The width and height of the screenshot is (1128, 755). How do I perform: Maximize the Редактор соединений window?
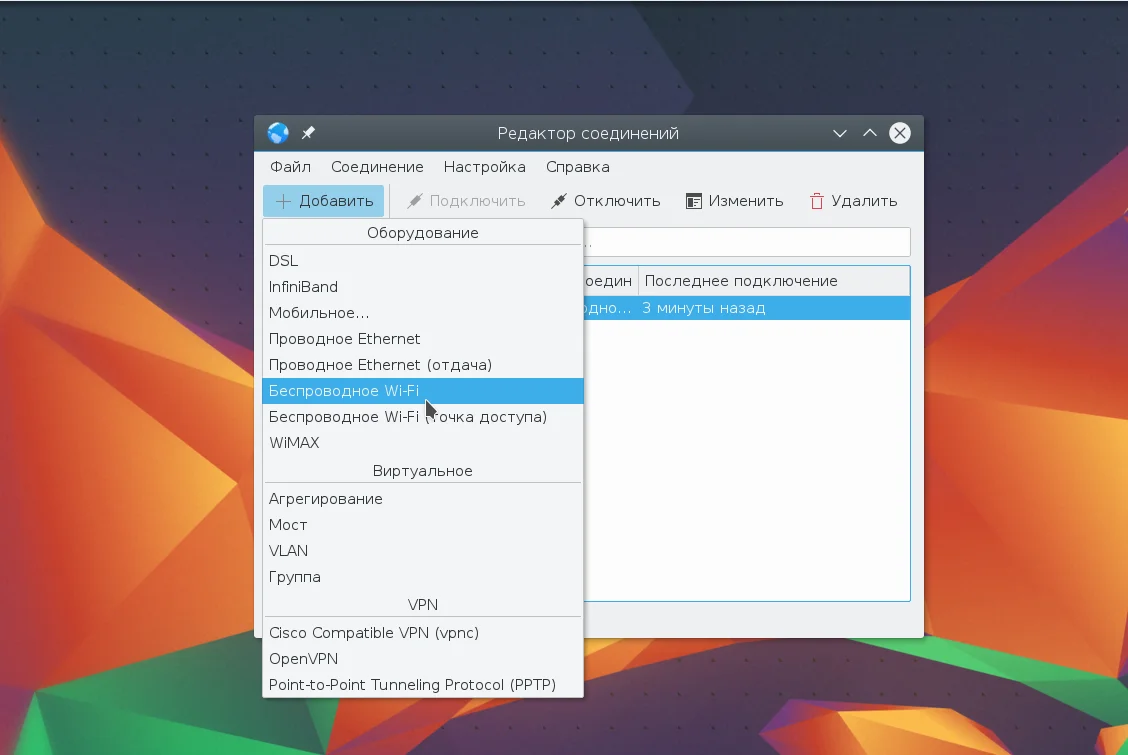[x=870, y=133]
